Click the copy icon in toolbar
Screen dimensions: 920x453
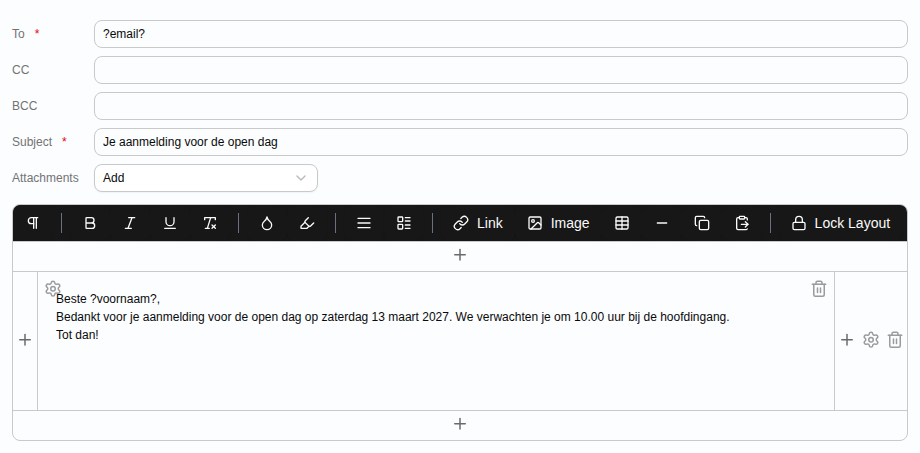pos(702,223)
